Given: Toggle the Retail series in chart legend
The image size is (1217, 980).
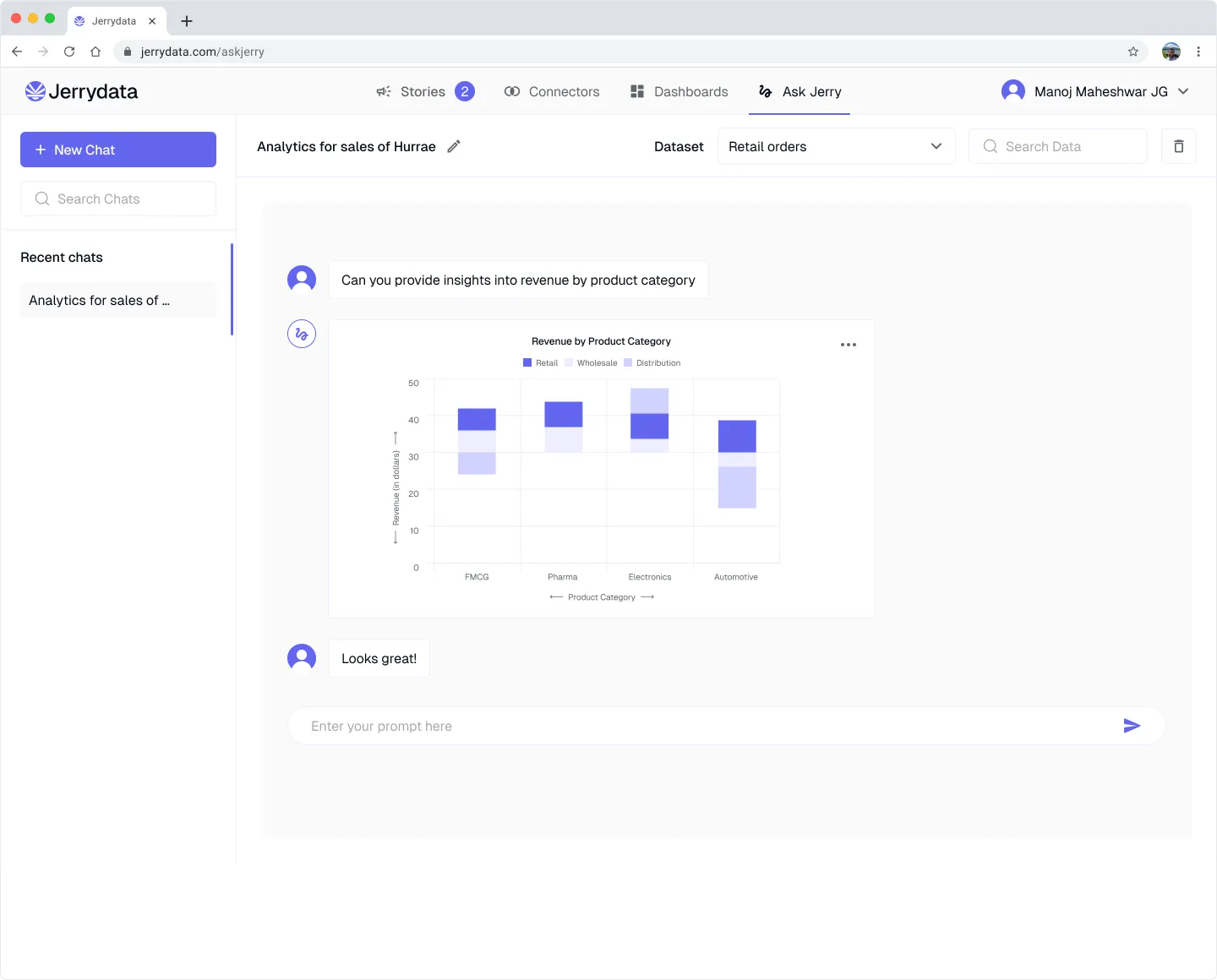Looking at the screenshot, I should 541,363.
